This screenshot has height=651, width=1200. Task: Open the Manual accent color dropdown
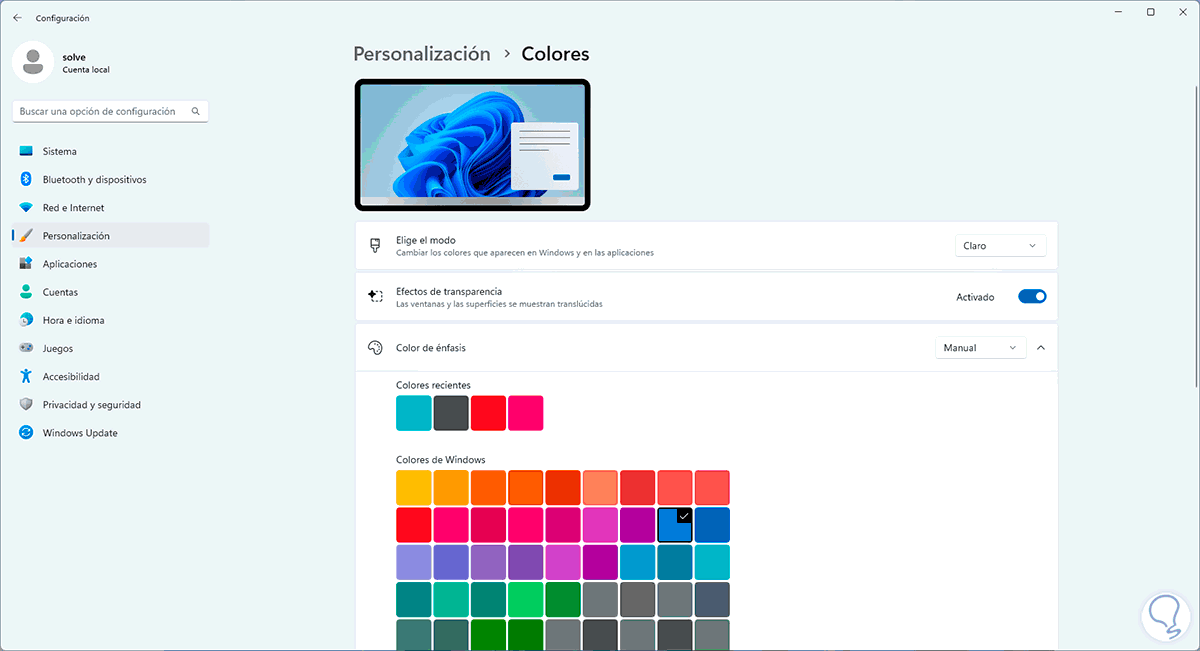(x=981, y=348)
